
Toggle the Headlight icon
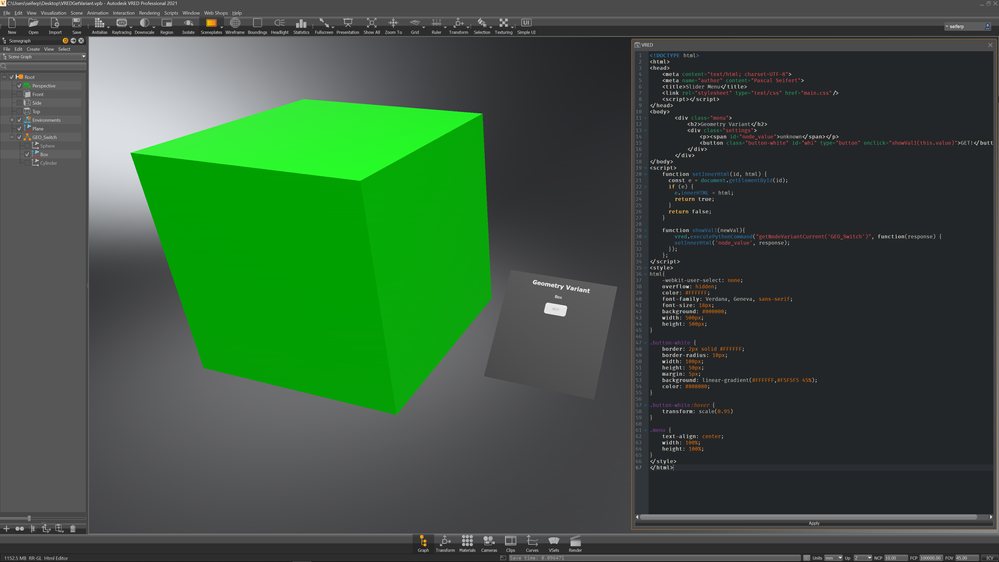279,24
